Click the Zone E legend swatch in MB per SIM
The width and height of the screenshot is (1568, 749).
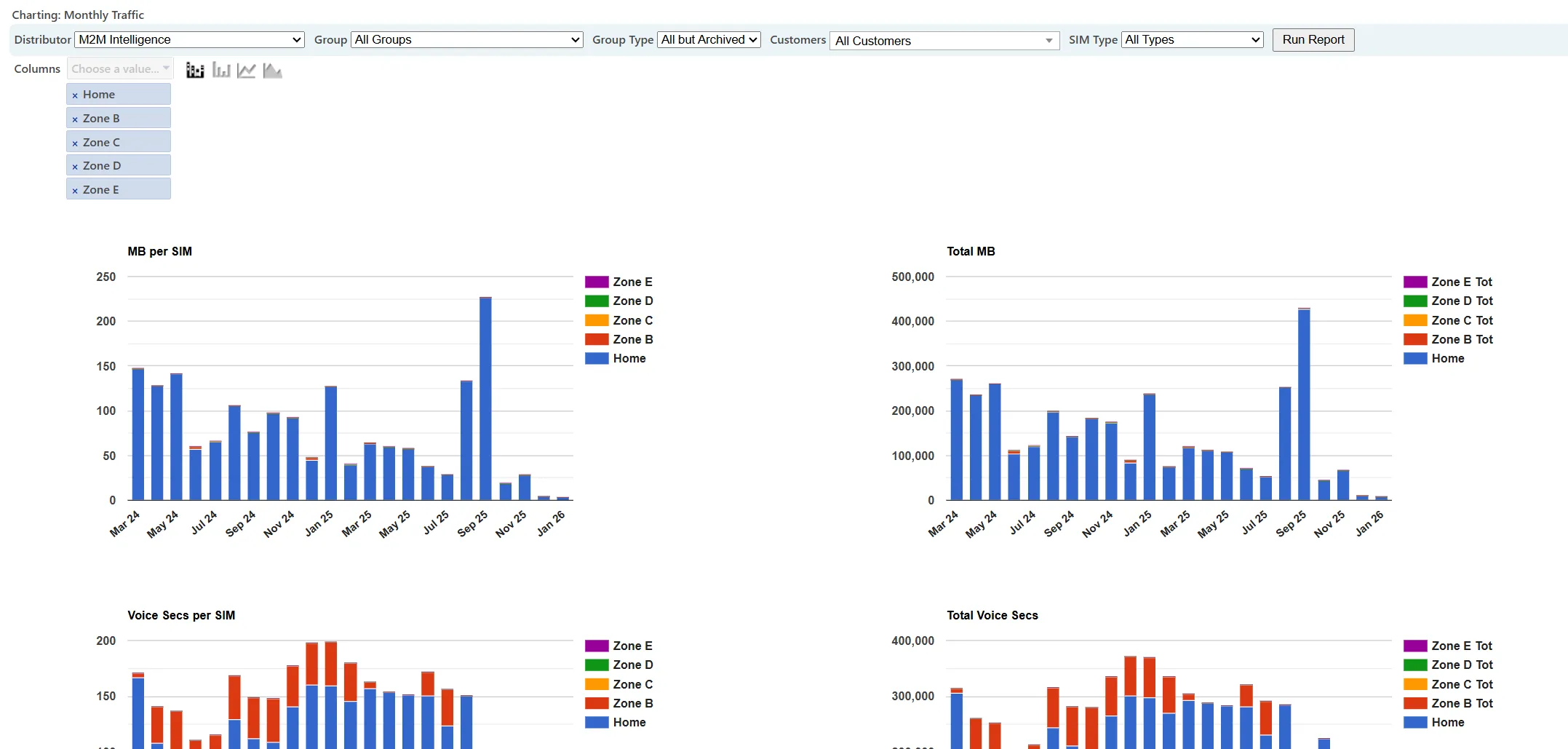pyautogui.click(x=597, y=282)
